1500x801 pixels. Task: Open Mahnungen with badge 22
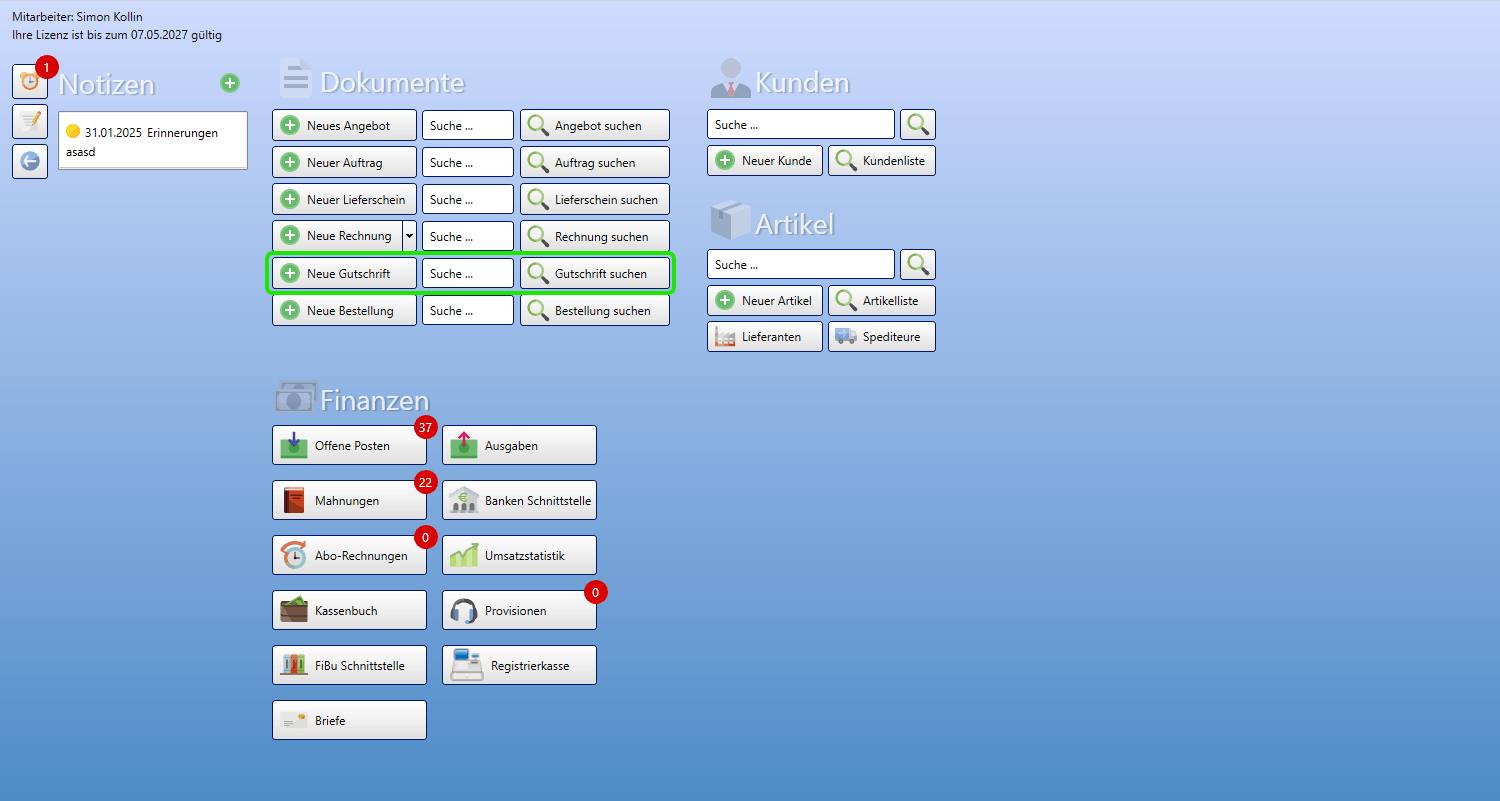point(349,500)
